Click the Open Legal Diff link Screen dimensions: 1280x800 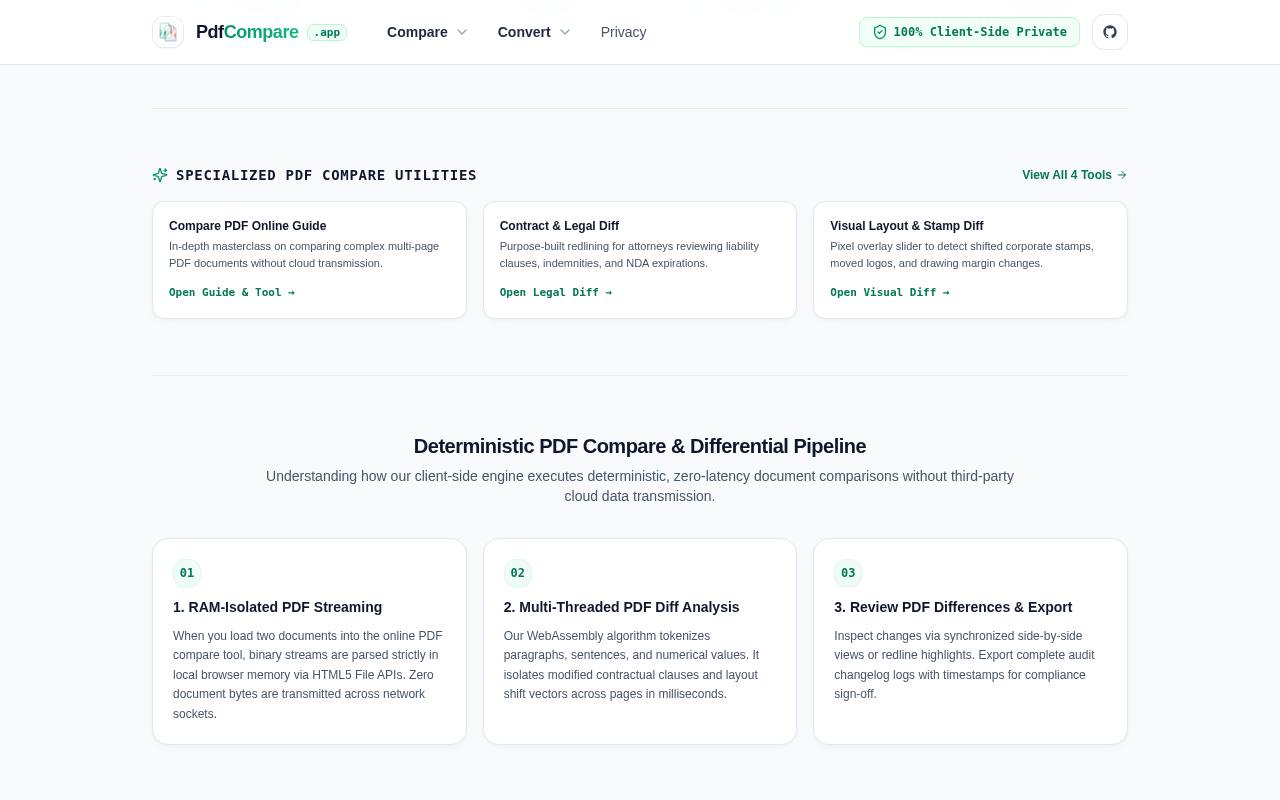(556, 292)
